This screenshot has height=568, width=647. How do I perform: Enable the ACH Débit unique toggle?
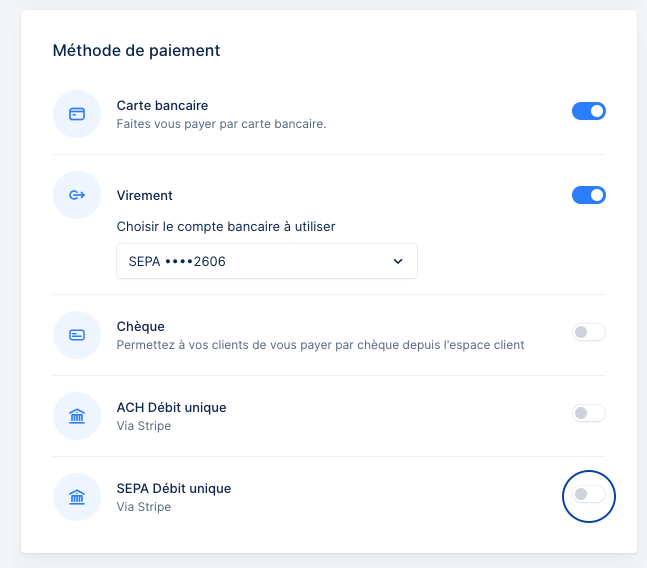click(x=588, y=413)
